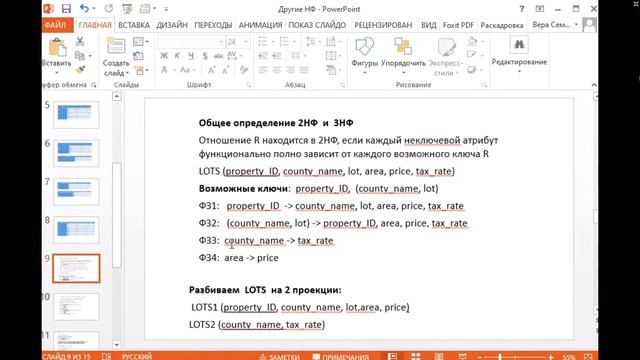Viewport: 640px width, 360px height.
Task: Open the font color A button
Action: pyautogui.click(x=164, y=70)
